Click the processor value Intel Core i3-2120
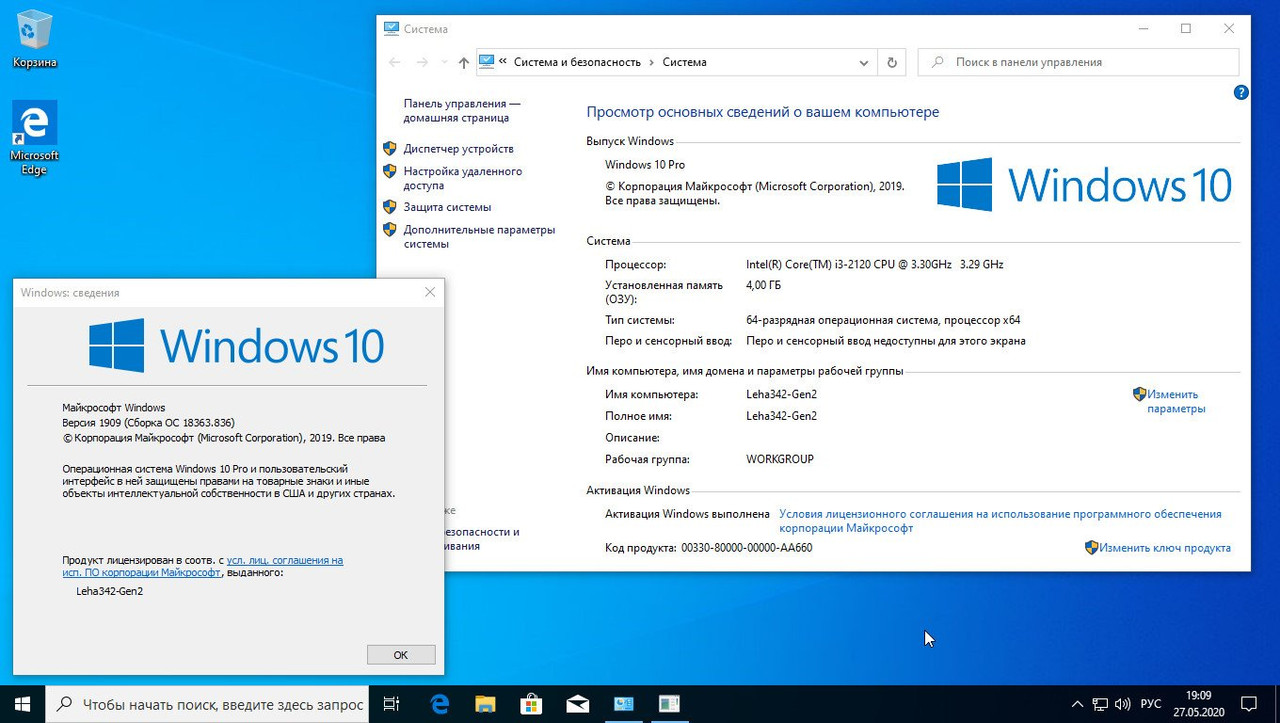1280x723 pixels. 874,265
